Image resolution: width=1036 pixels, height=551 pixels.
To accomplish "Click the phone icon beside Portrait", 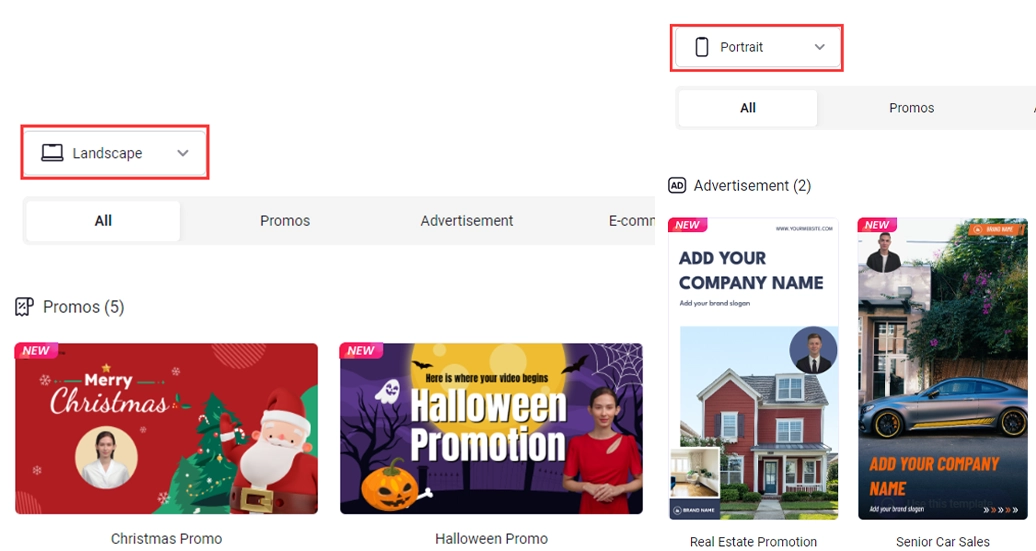I will pyautogui.click(x=701, y=47).
